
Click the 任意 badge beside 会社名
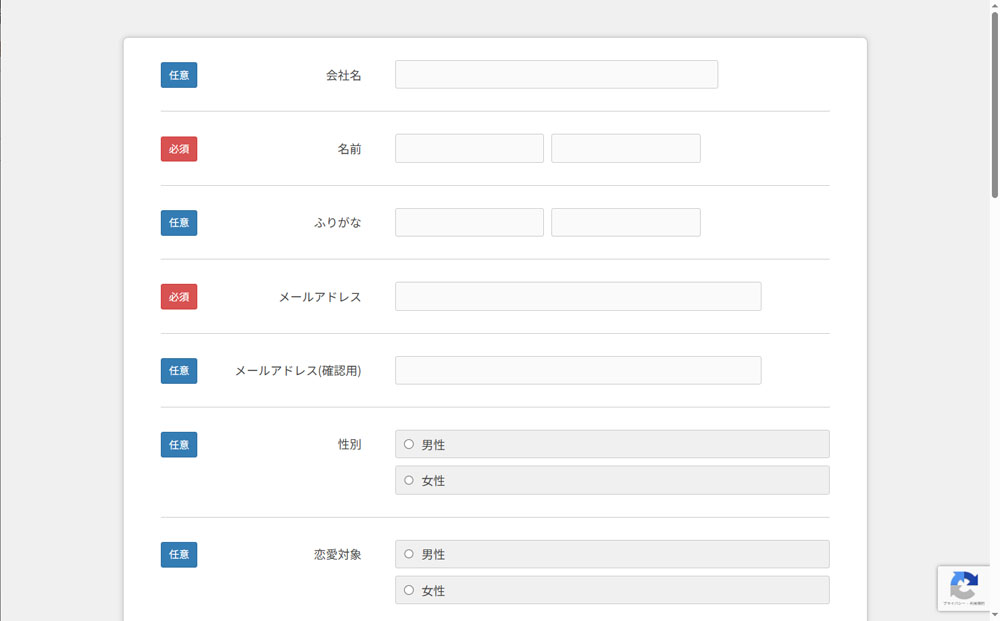179,75
